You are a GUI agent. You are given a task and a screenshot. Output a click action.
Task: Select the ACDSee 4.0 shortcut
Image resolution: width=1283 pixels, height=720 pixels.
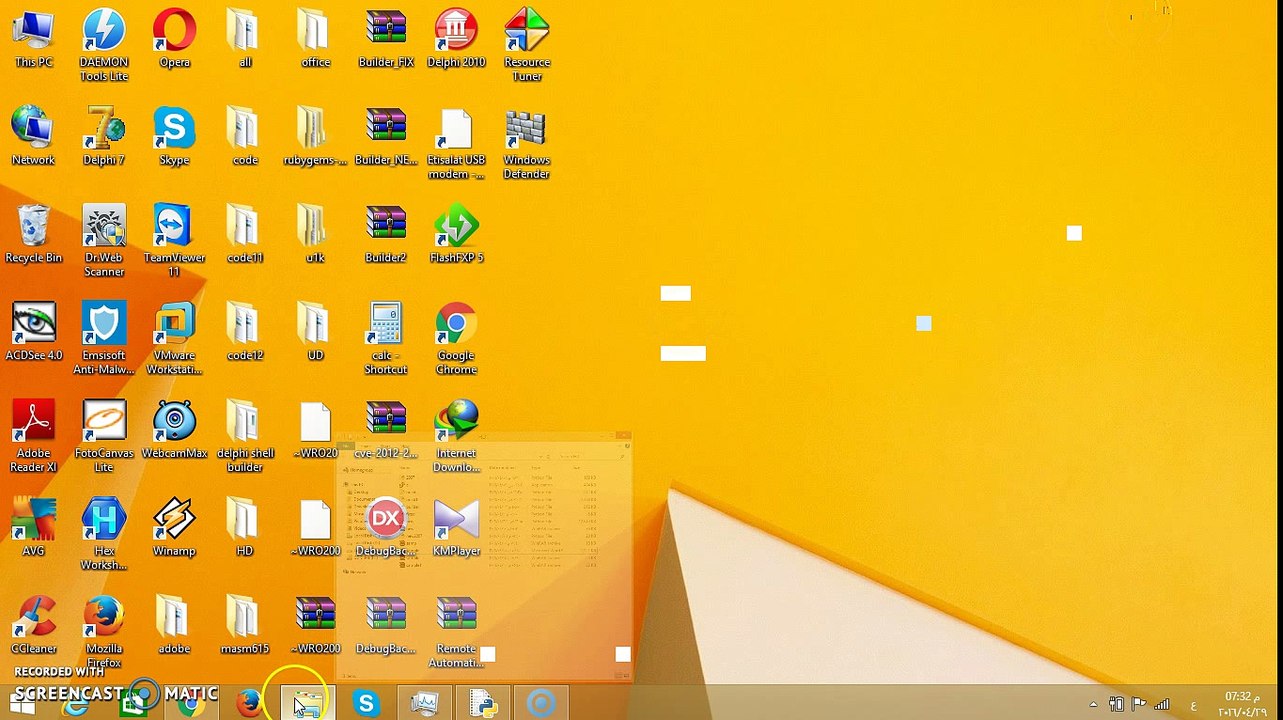coord(33,332)
